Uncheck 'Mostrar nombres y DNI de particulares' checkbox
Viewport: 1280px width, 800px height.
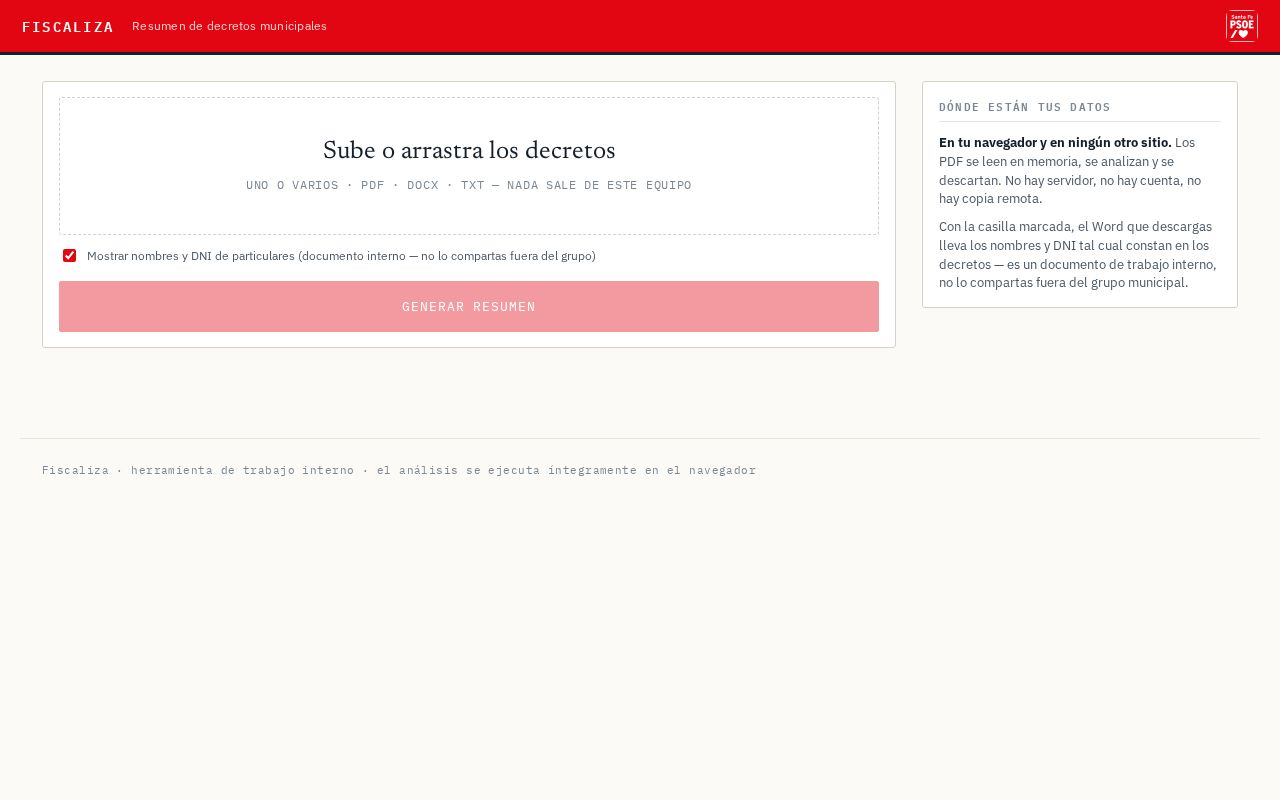coord(69,256)
